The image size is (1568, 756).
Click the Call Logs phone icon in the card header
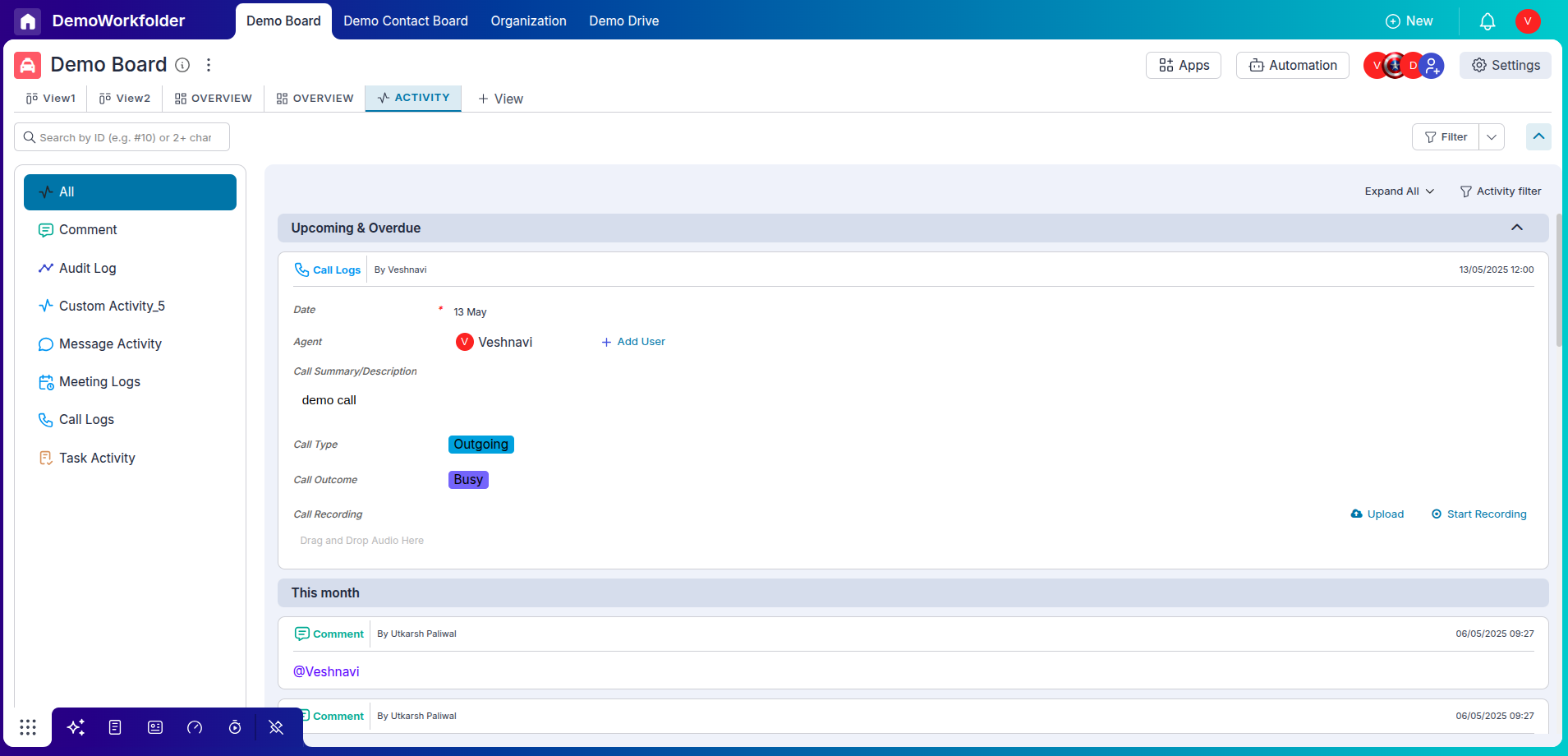(x=301, y=270)
